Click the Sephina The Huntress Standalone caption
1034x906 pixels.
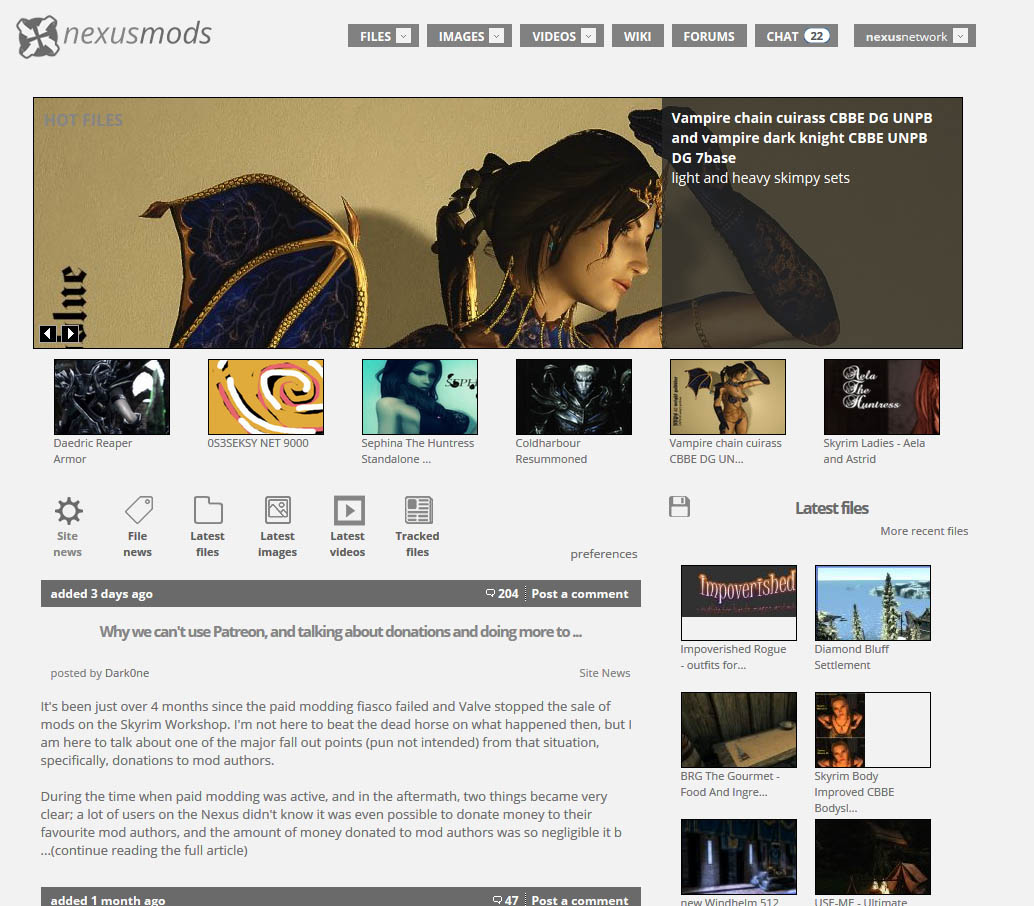tap(417, 451)
